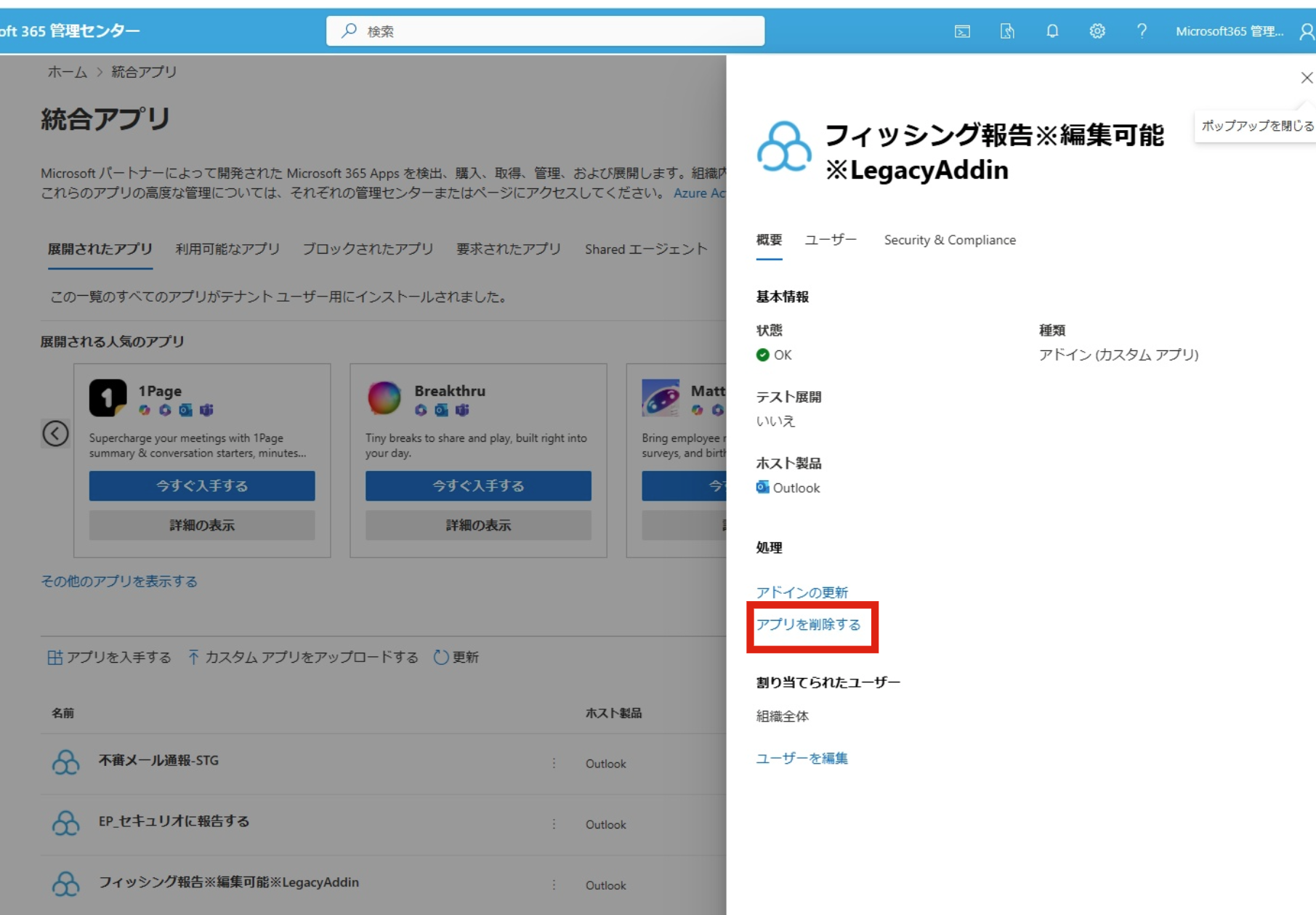Click アドイン (カスタム アプリ) type value
Viewport: 1316px width, 915px height.
pyautogui.click(x=1118, y=355)
